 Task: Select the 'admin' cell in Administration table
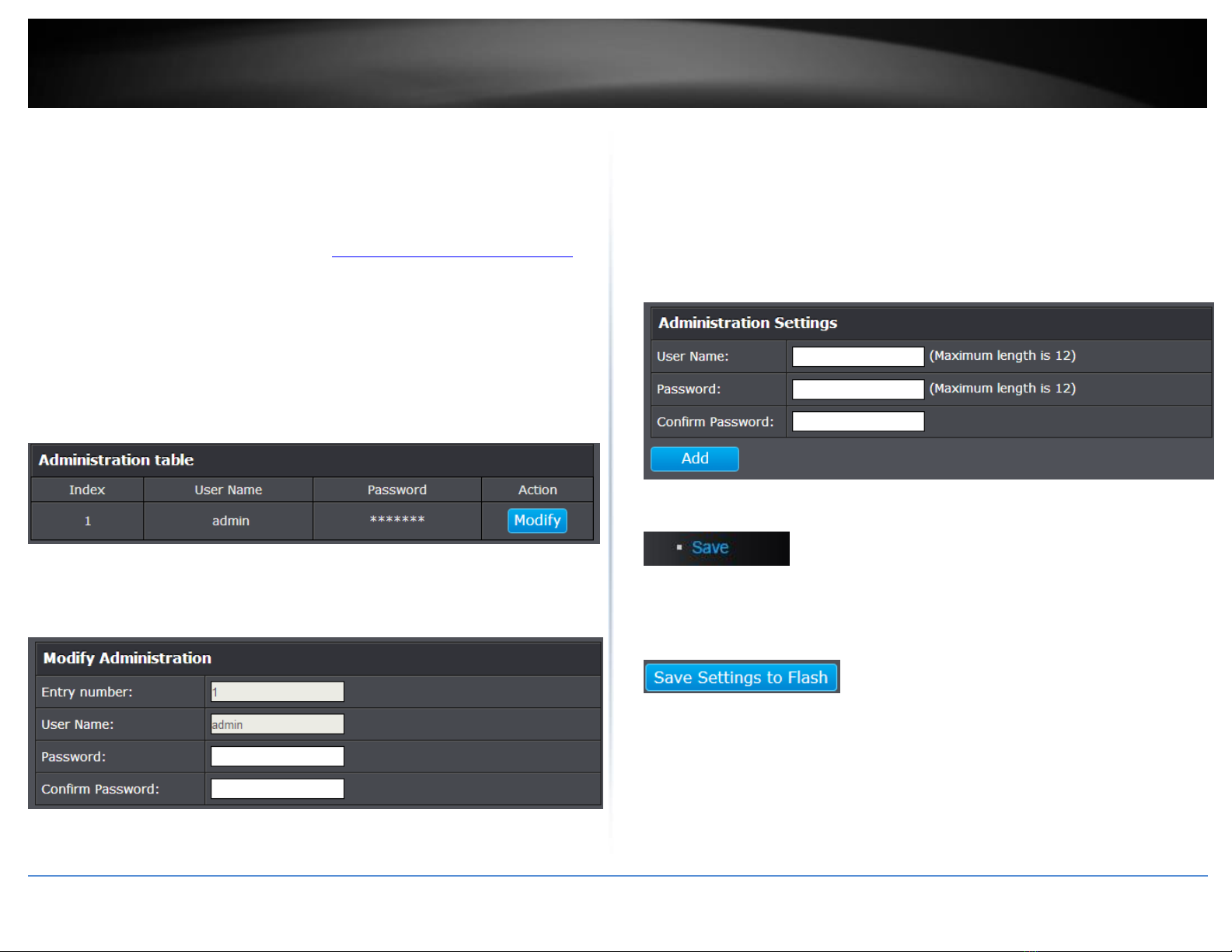(x=229, y=521)
